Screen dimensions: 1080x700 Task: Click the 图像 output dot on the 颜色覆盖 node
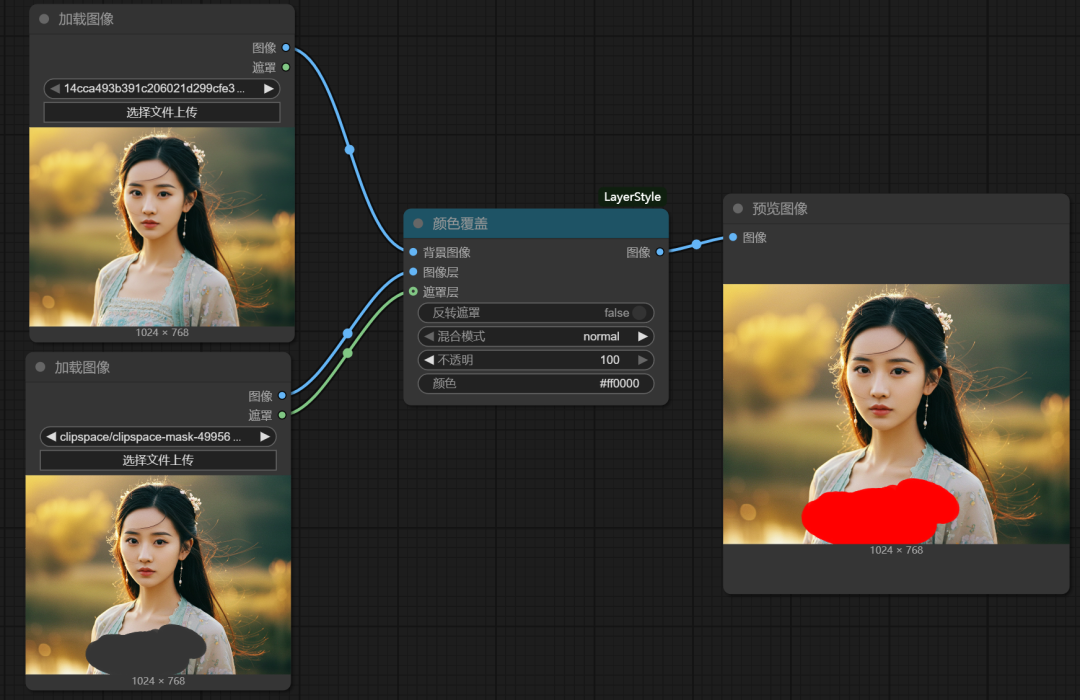661,252
